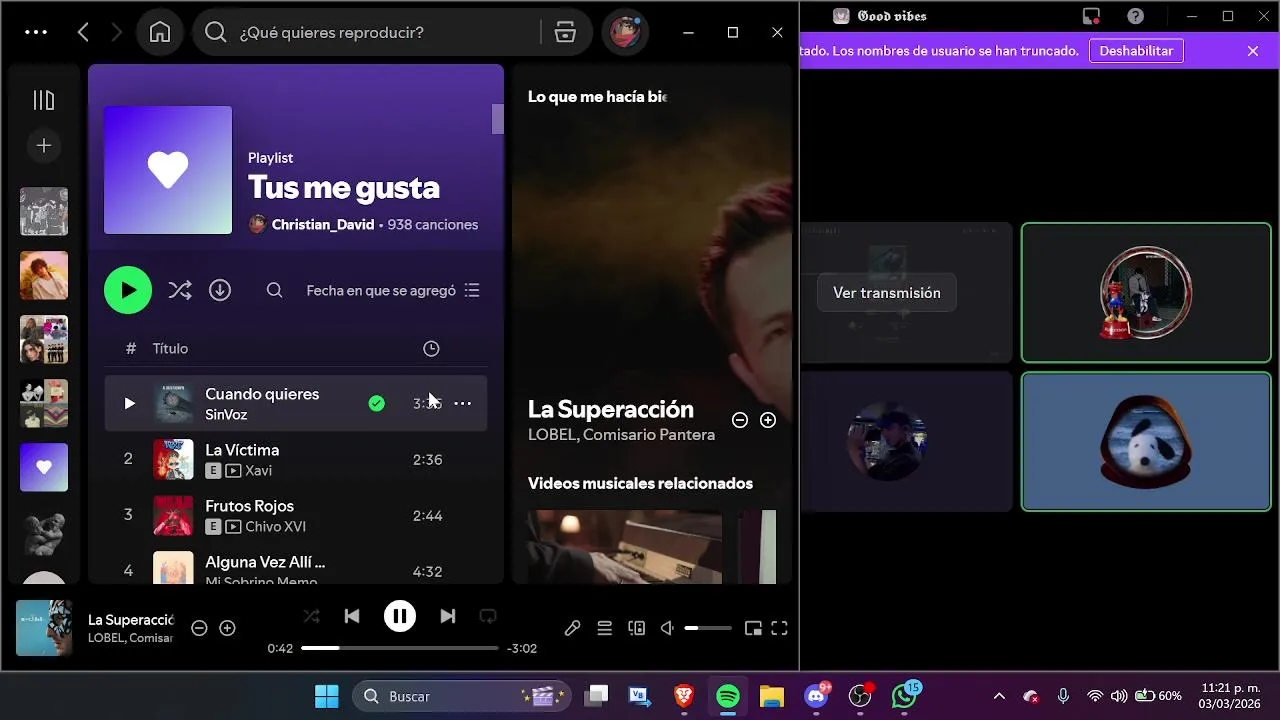Image resolution: width=1280 pixels, height=720 pixels.
Task: Show hidden system tray icons
Action: click(x=998, y=696)
